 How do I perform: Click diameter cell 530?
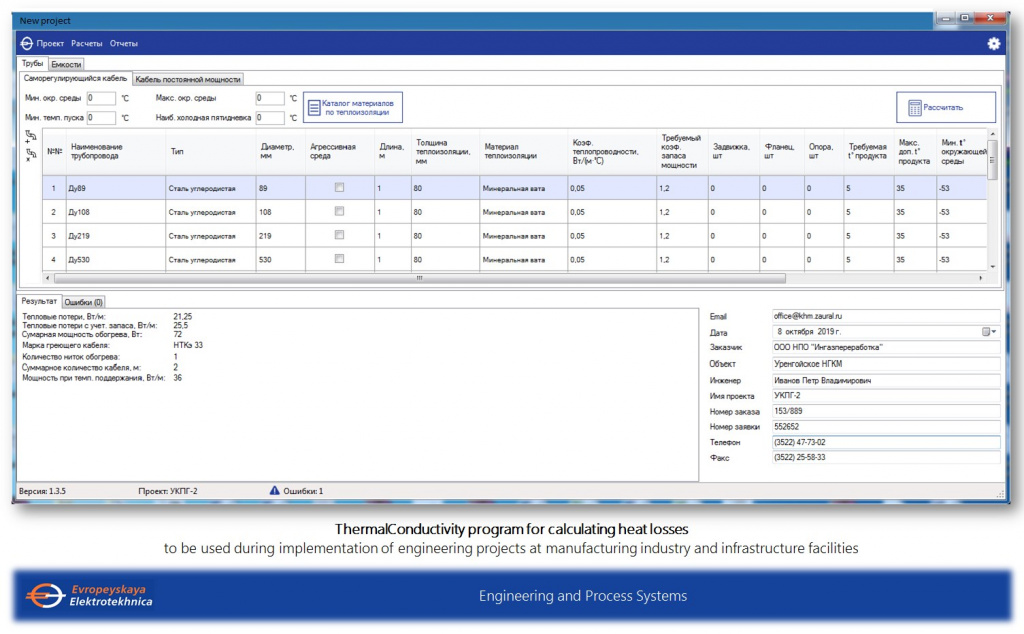click(281, 259)
